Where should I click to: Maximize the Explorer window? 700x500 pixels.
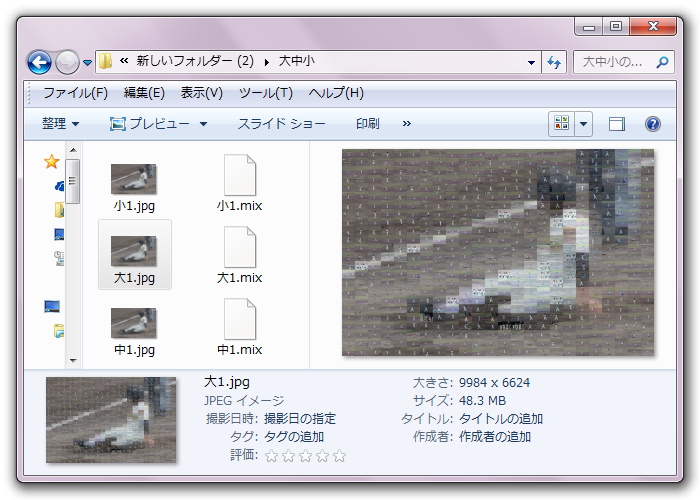tap(616, 27)
